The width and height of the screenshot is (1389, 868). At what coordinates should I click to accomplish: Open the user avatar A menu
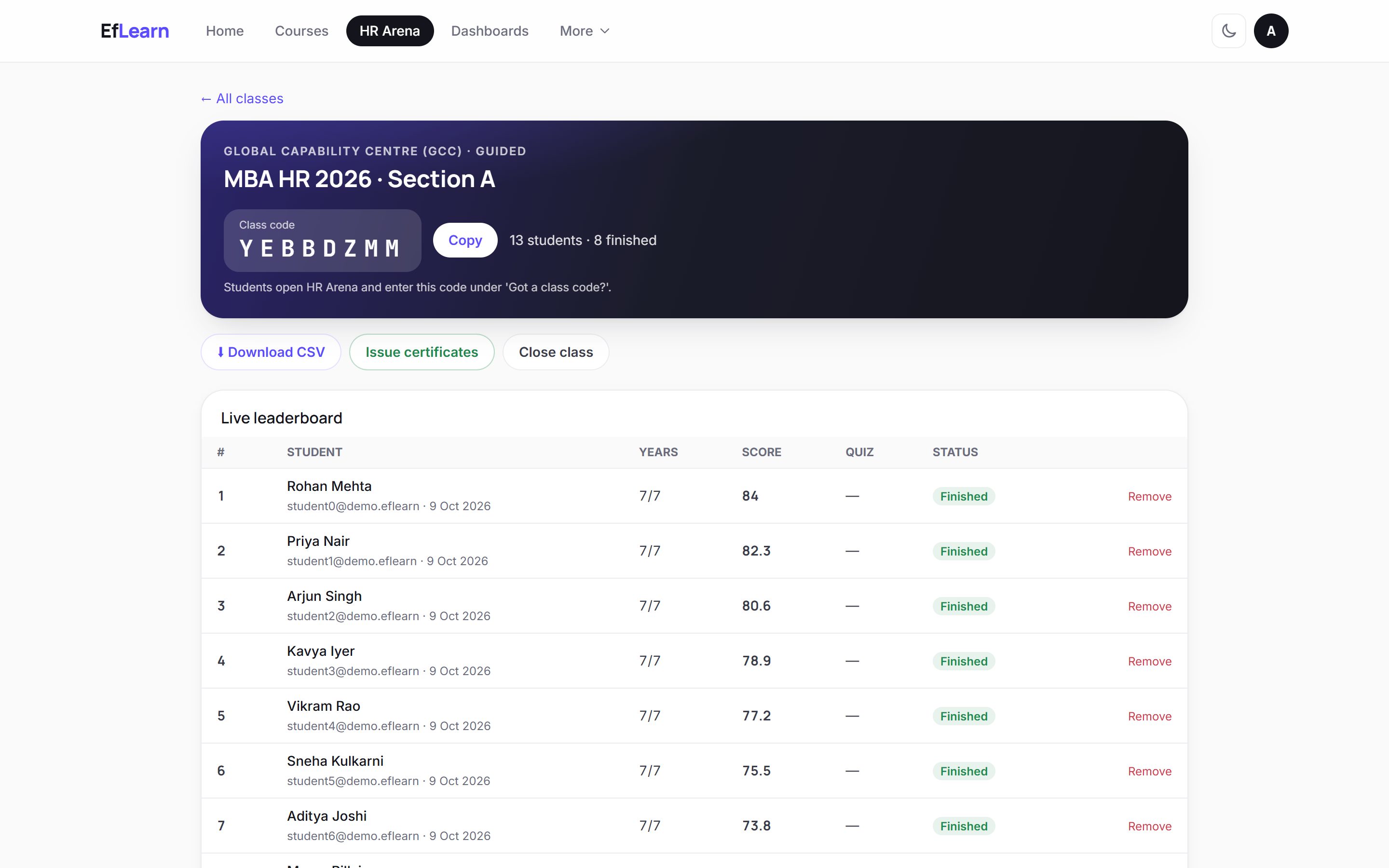(x=1271, y=31)
